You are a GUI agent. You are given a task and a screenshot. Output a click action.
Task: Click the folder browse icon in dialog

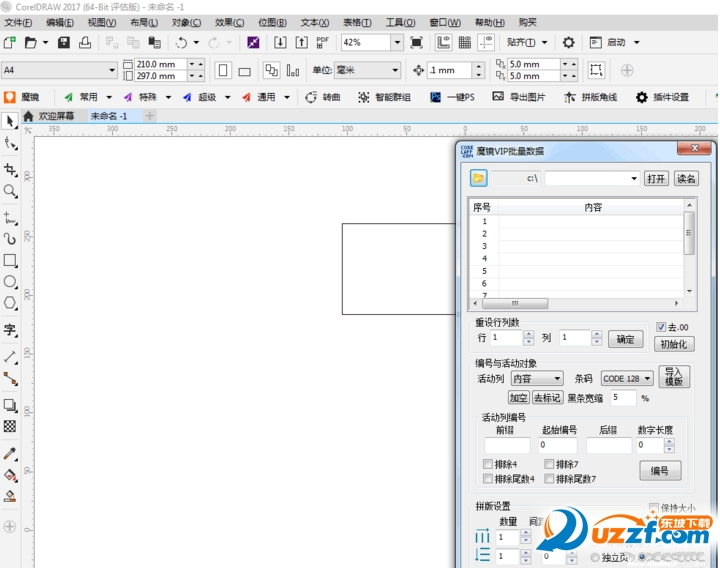pos(478,178)
